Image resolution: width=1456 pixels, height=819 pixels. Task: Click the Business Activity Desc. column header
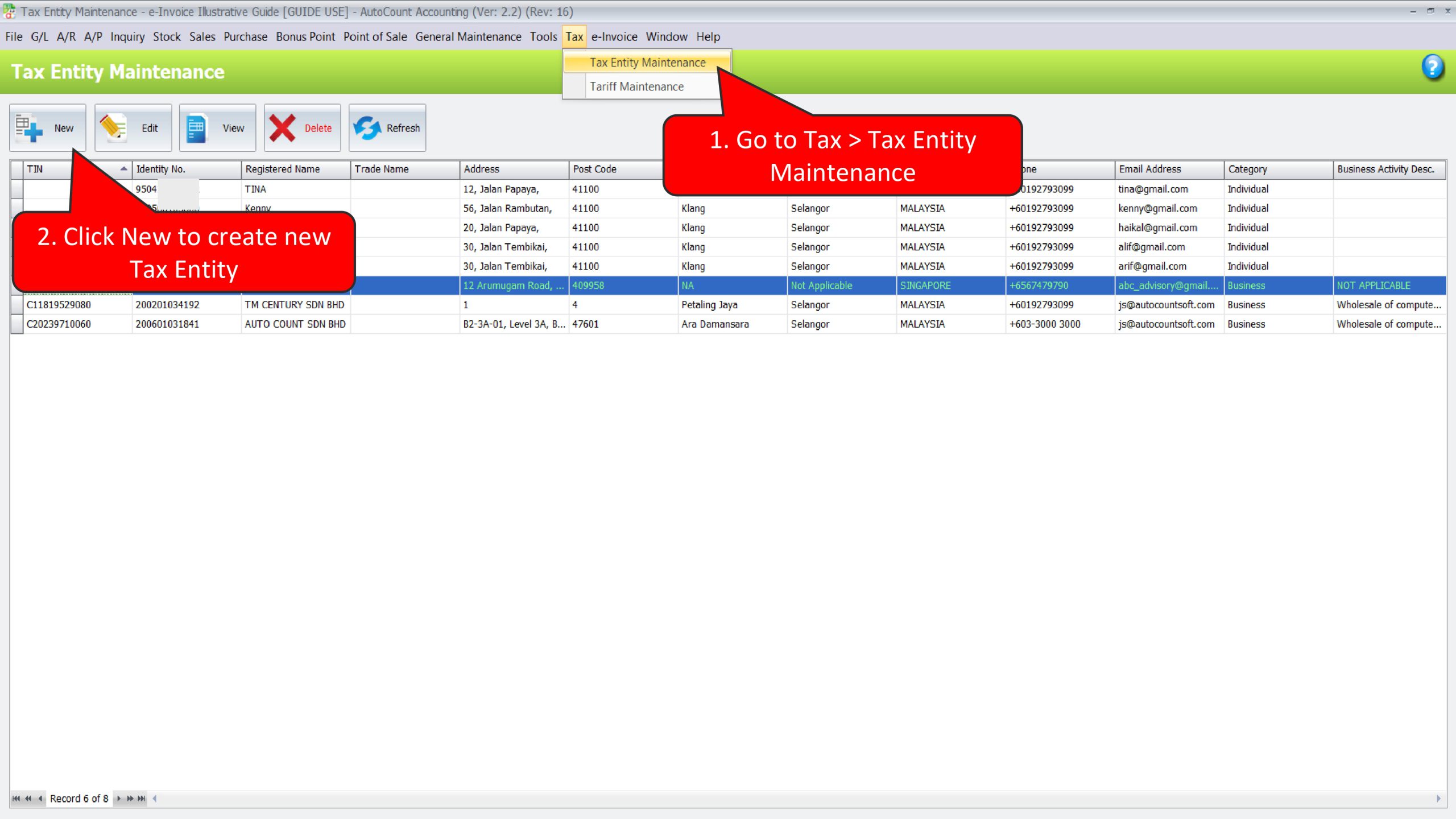click(1389, 169)
